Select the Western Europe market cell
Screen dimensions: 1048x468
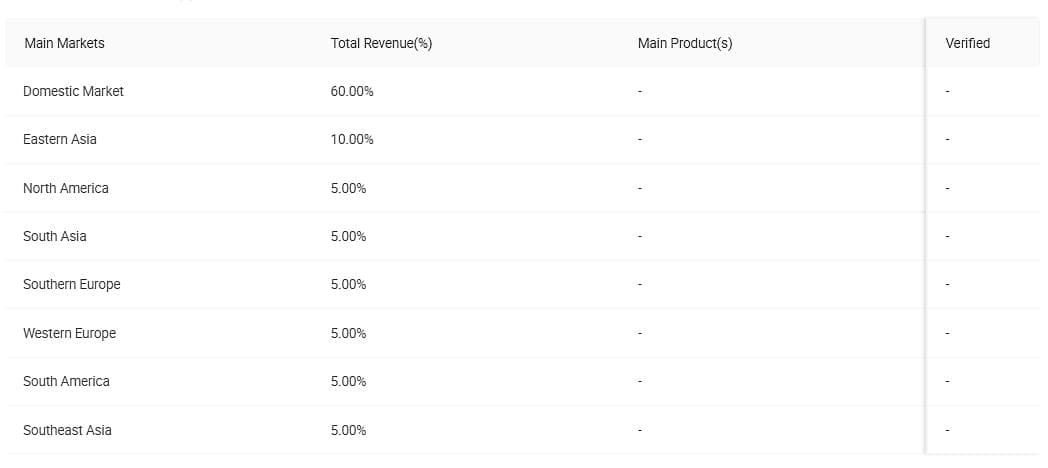[x=69, y=333]
